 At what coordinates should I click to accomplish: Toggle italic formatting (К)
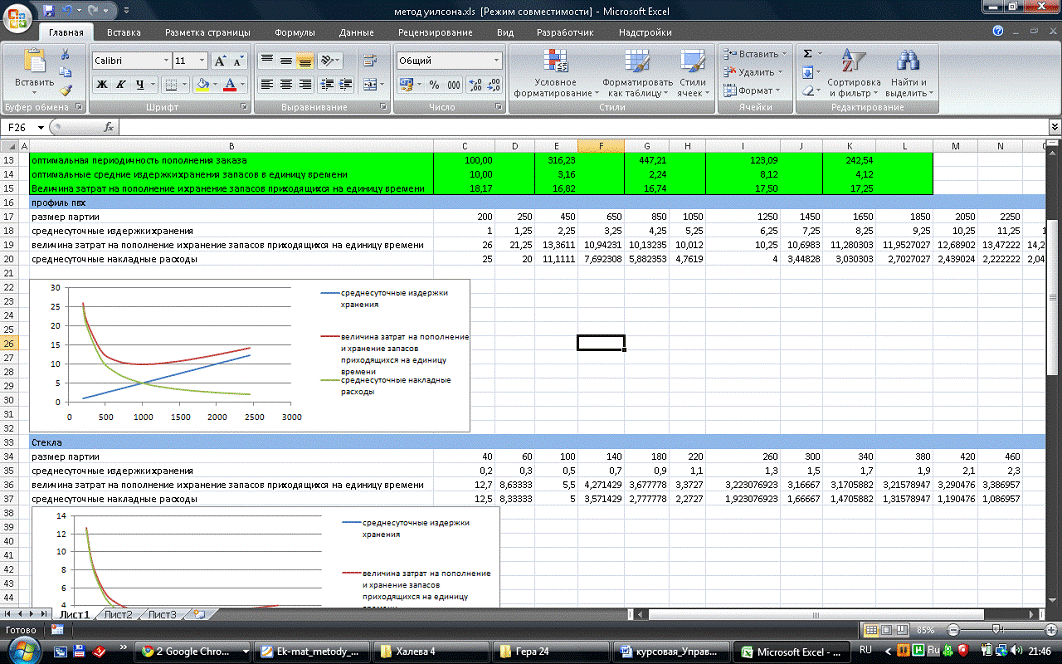pos(121,85)
